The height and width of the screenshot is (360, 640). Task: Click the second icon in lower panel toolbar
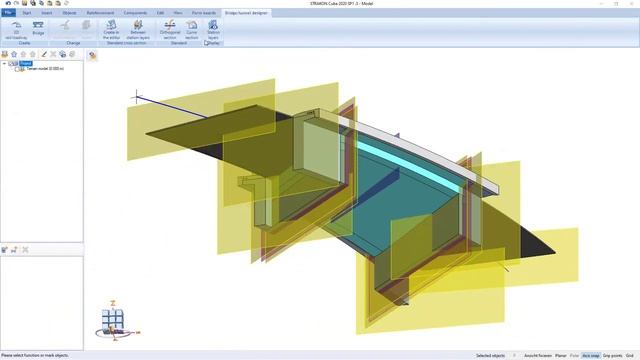click(x=14, y=250)
